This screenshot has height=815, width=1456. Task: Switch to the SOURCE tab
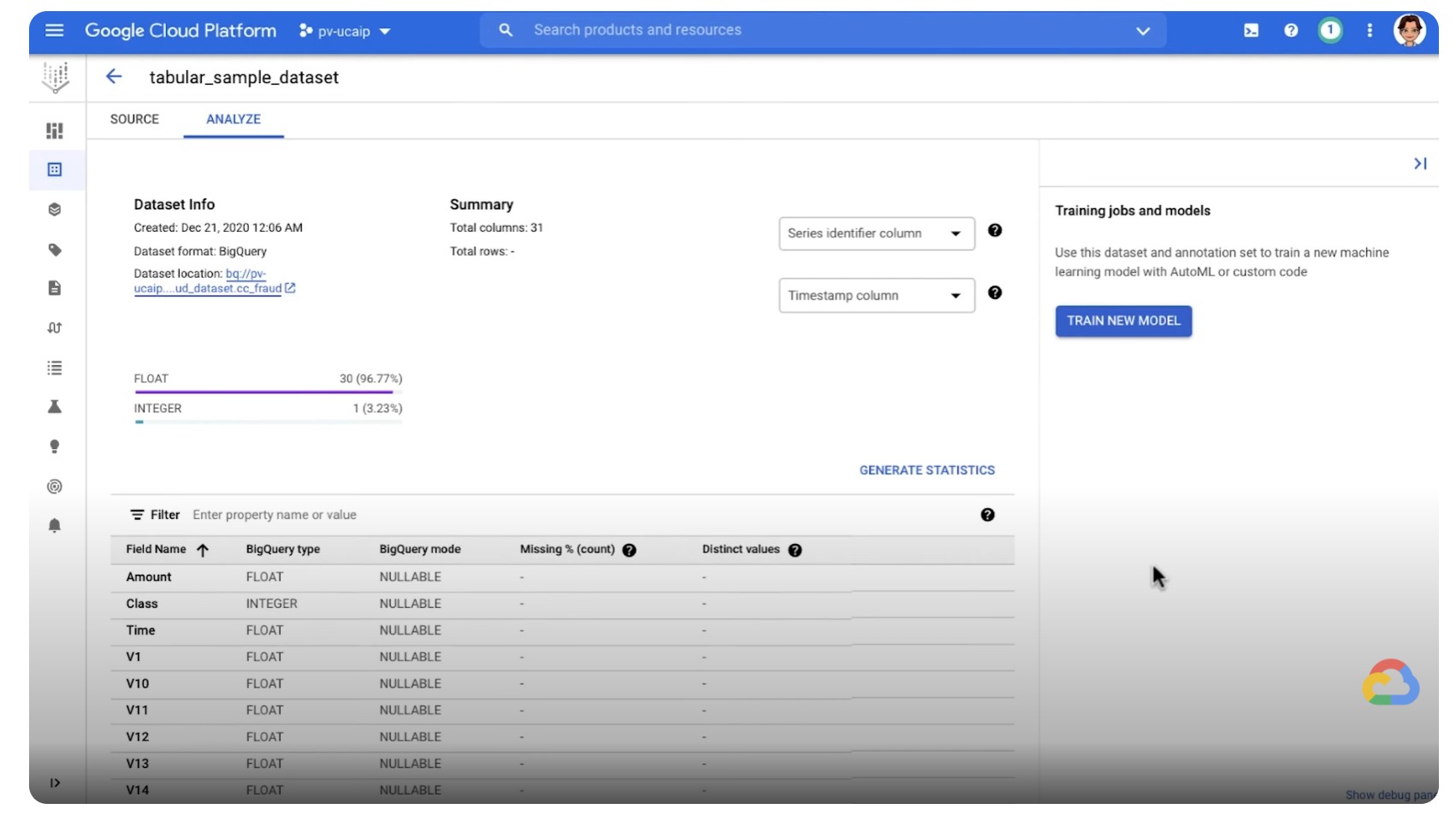click(134, 119)
